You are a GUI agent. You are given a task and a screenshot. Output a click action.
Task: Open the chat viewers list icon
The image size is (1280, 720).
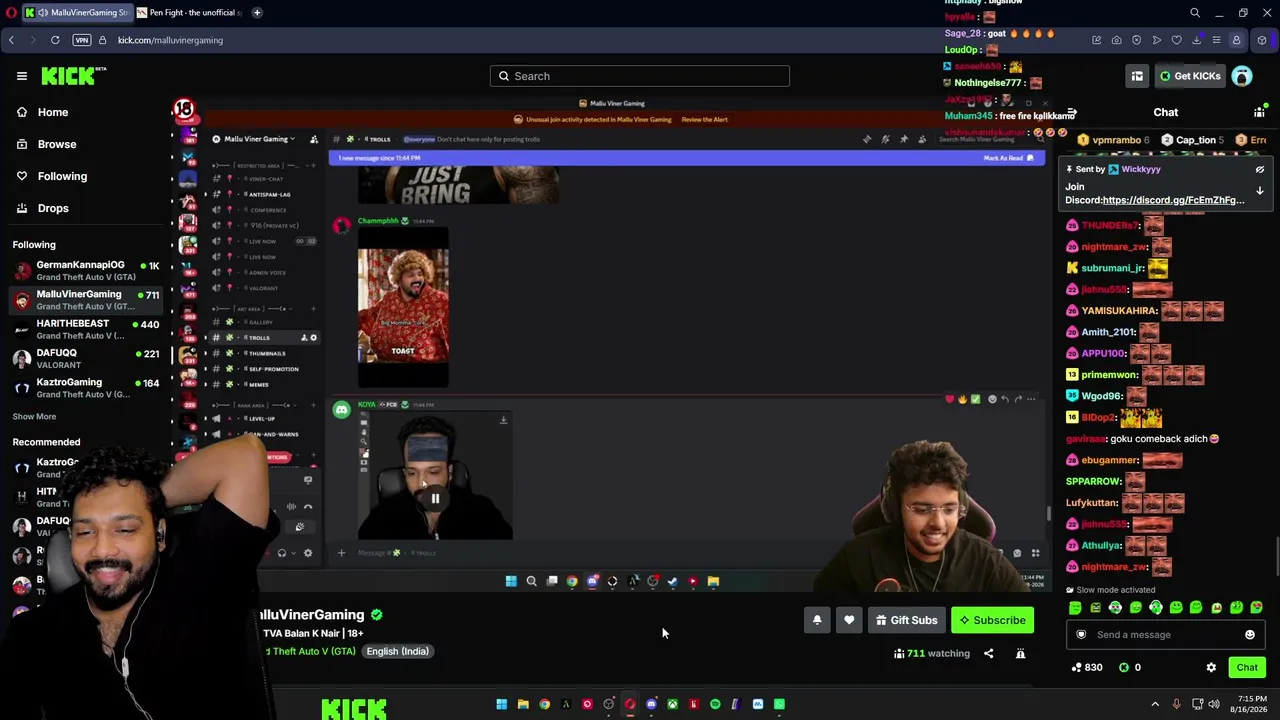pyautogui.click(x=1259, y=113)
